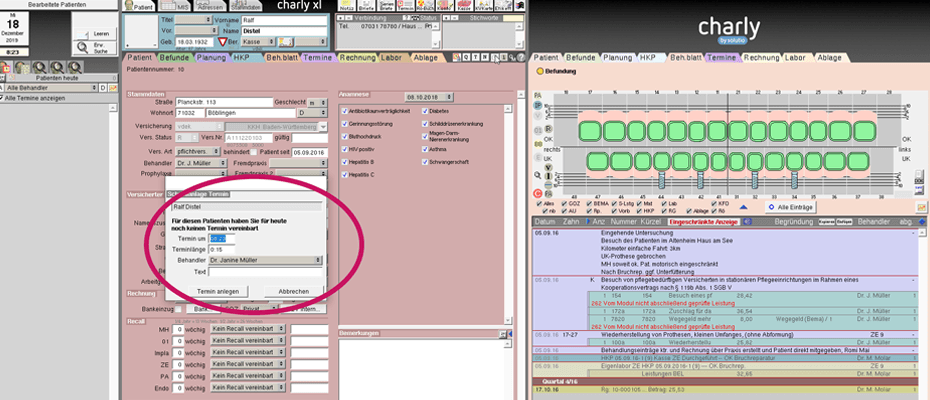Click the Eingeschränkte Anzeige label
The image size is (930, 400).
pos(703,222)
